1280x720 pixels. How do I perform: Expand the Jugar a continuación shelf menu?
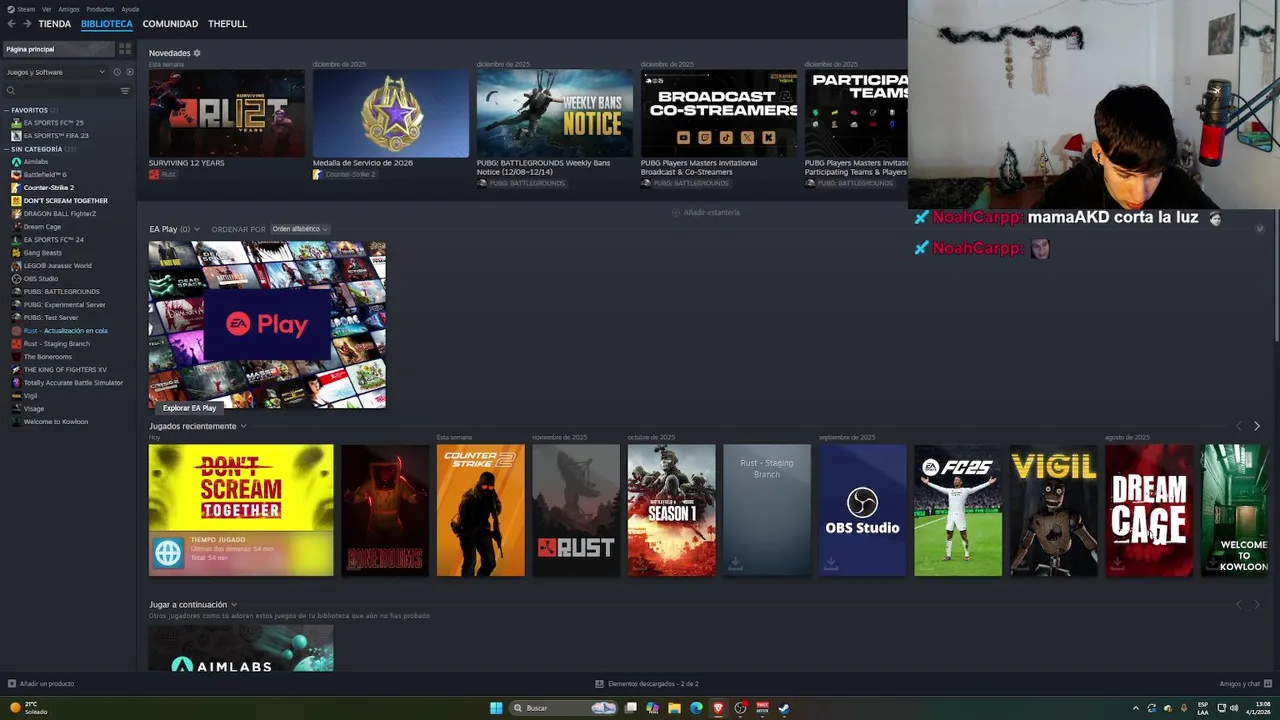coord(234,605)
